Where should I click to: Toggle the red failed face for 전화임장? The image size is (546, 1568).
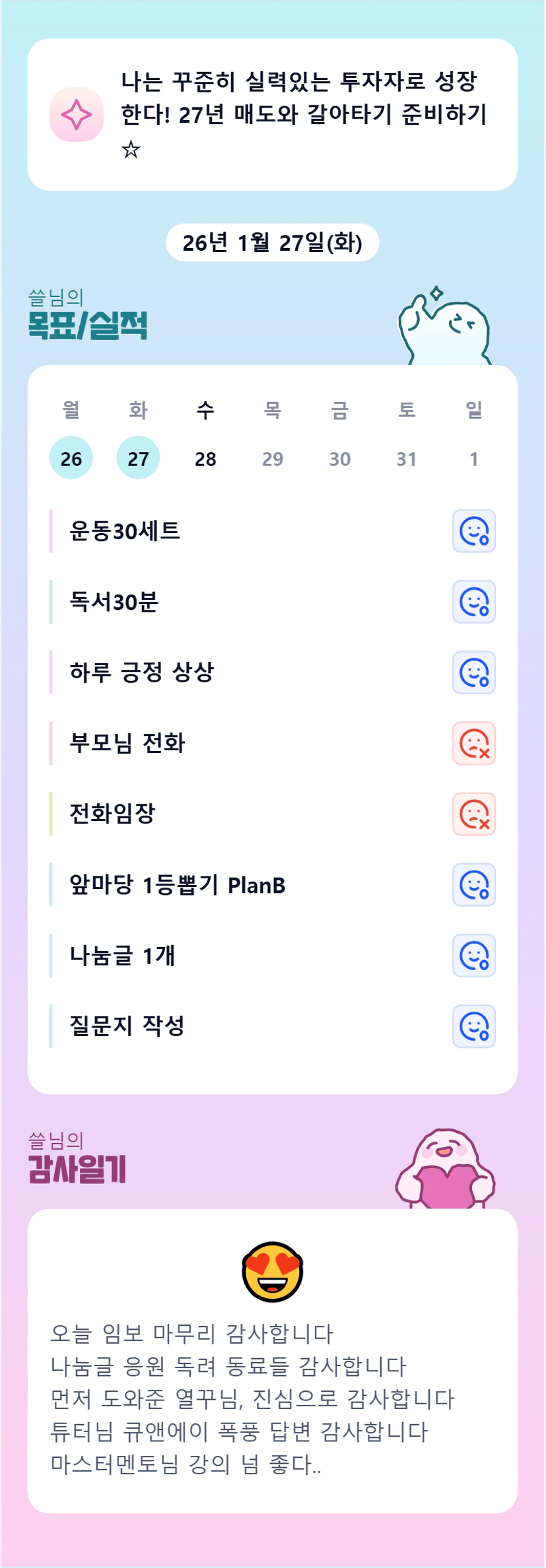coord(473,814)
